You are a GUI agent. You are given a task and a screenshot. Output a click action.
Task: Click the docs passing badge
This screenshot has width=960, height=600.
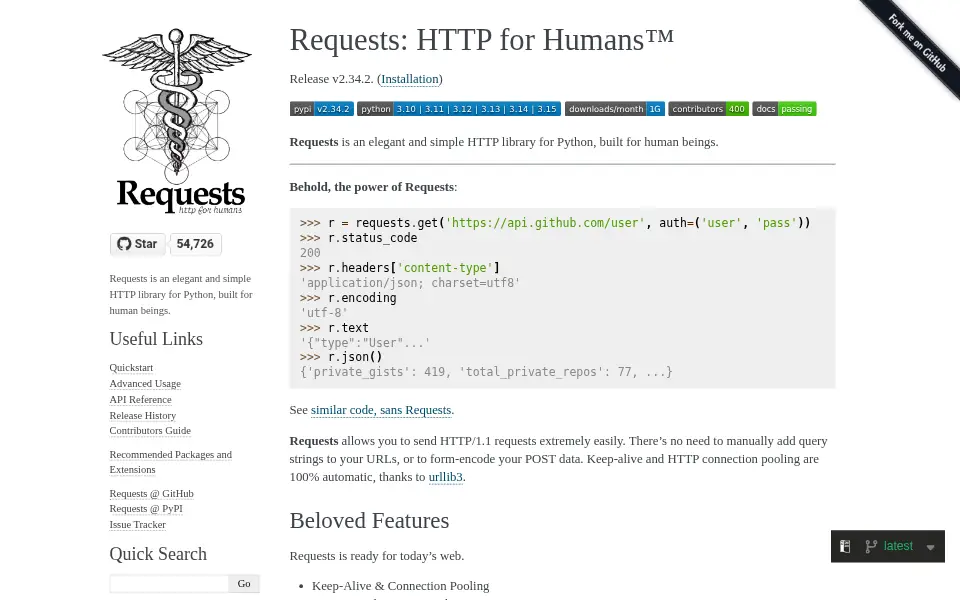(x=784, y=109)
